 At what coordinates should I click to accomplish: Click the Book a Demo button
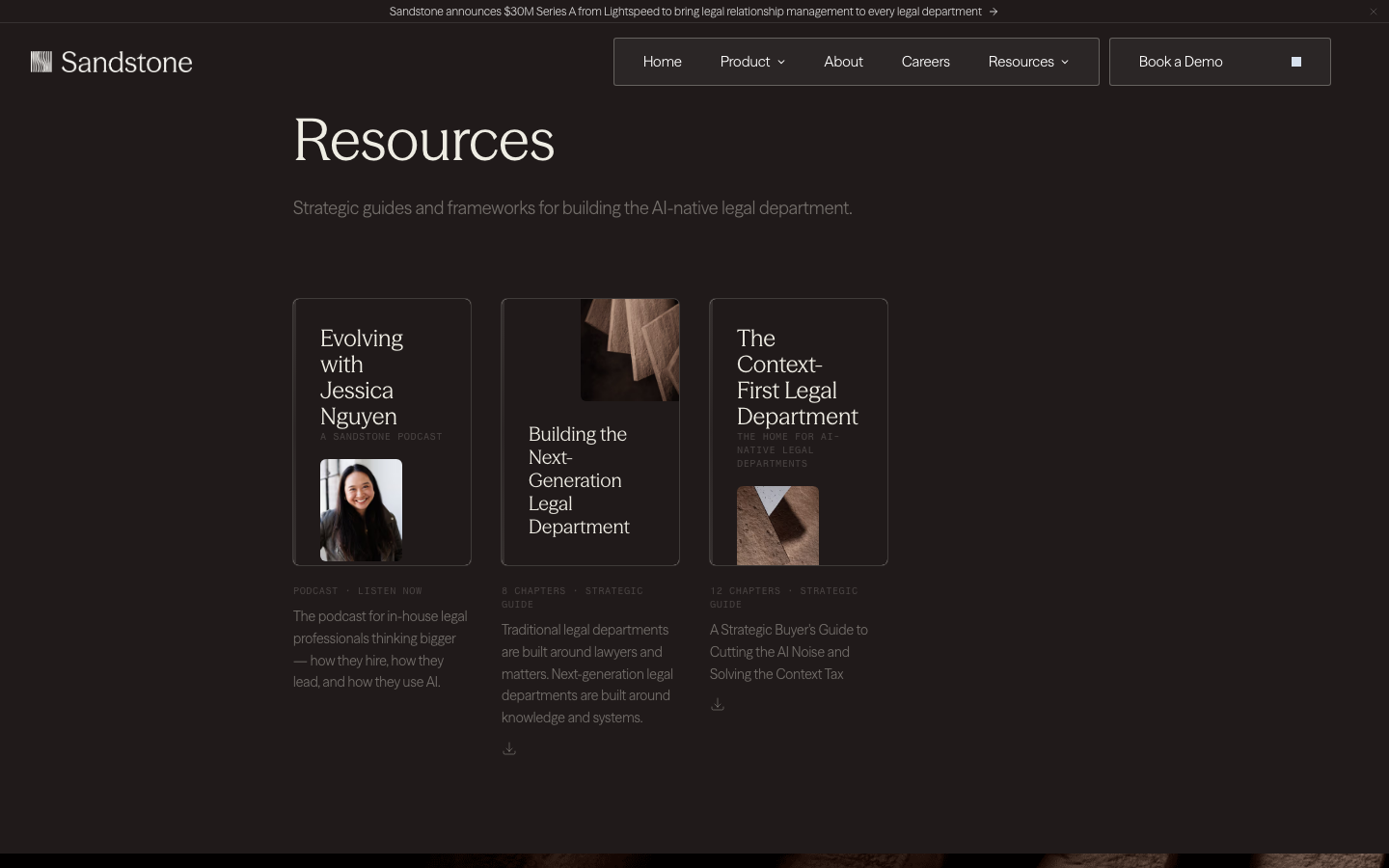(1220, 62)
